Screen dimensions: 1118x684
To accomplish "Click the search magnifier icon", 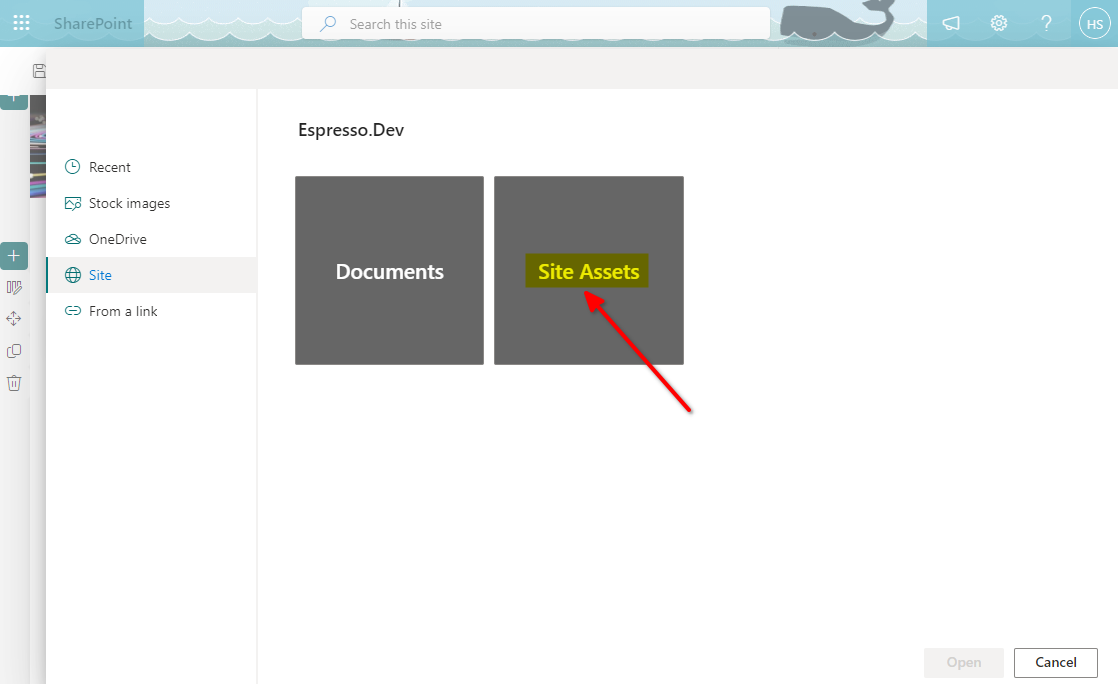I will [328, 24].
